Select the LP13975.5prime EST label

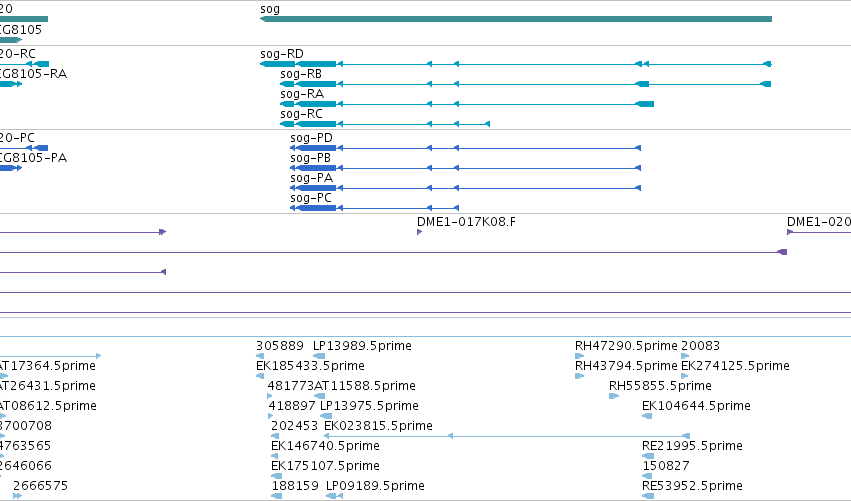(x=369, y=406)
